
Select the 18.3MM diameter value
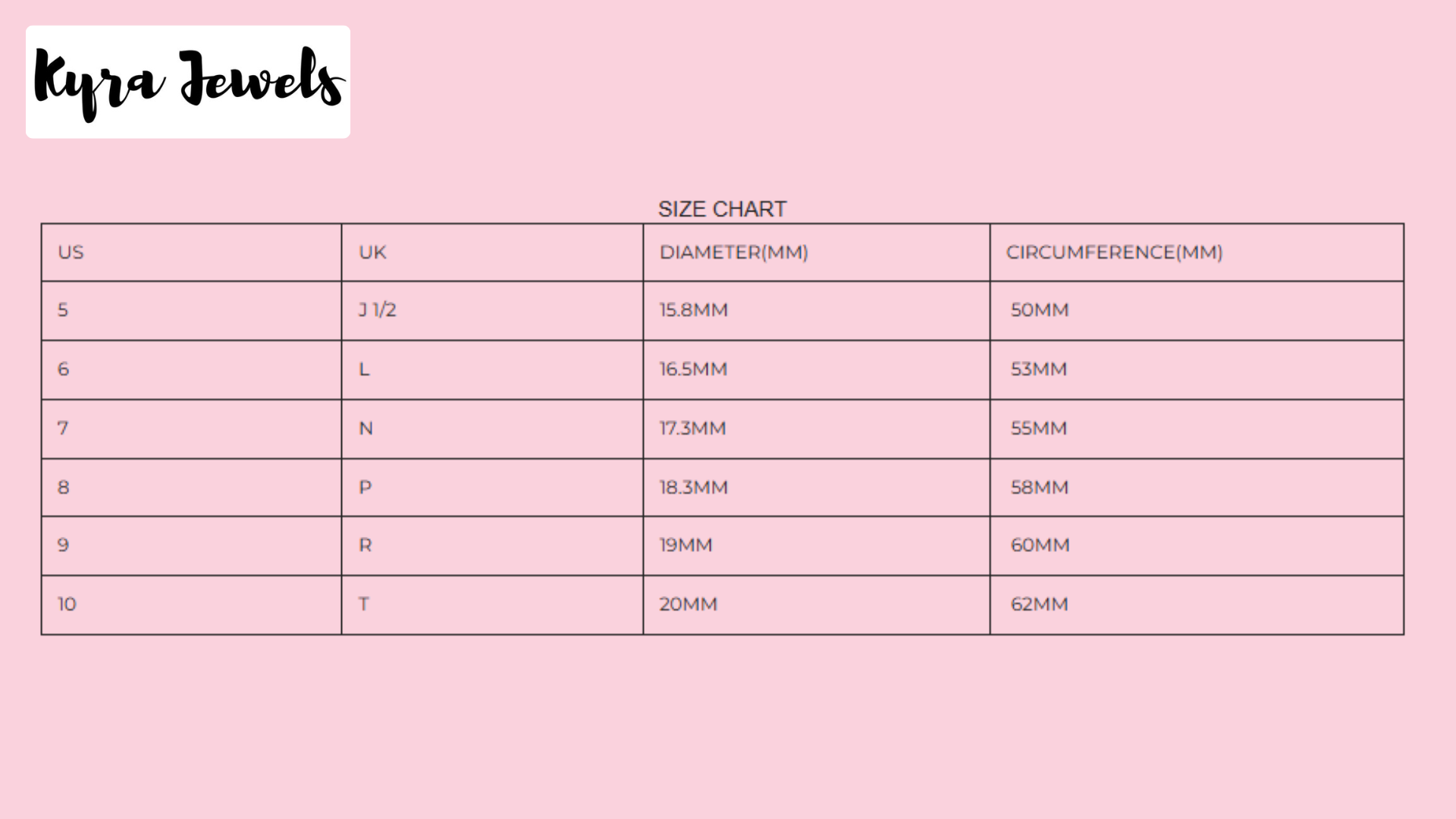[693, 488]
